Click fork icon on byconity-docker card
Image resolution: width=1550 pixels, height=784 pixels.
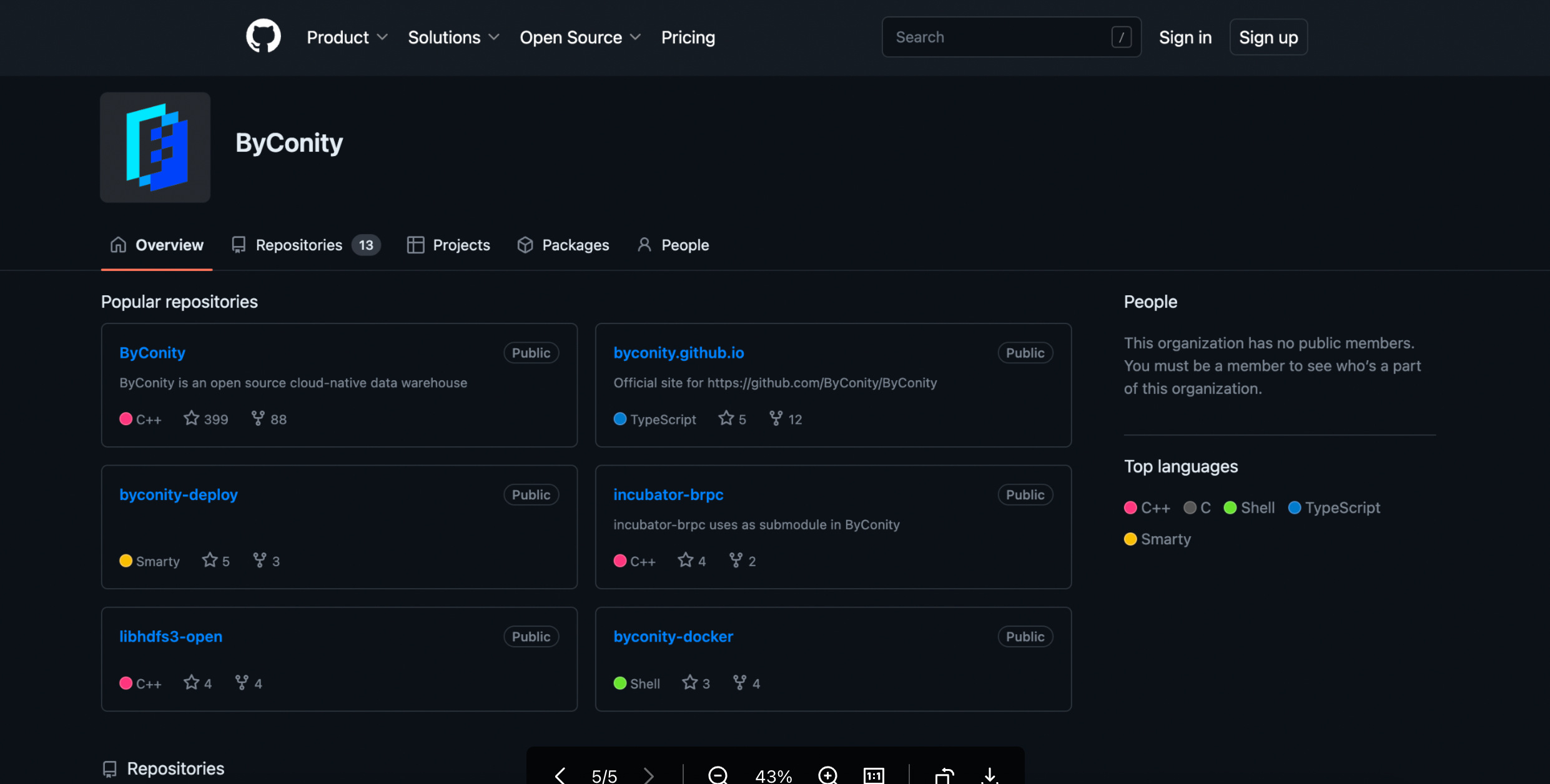pos(739,682)
